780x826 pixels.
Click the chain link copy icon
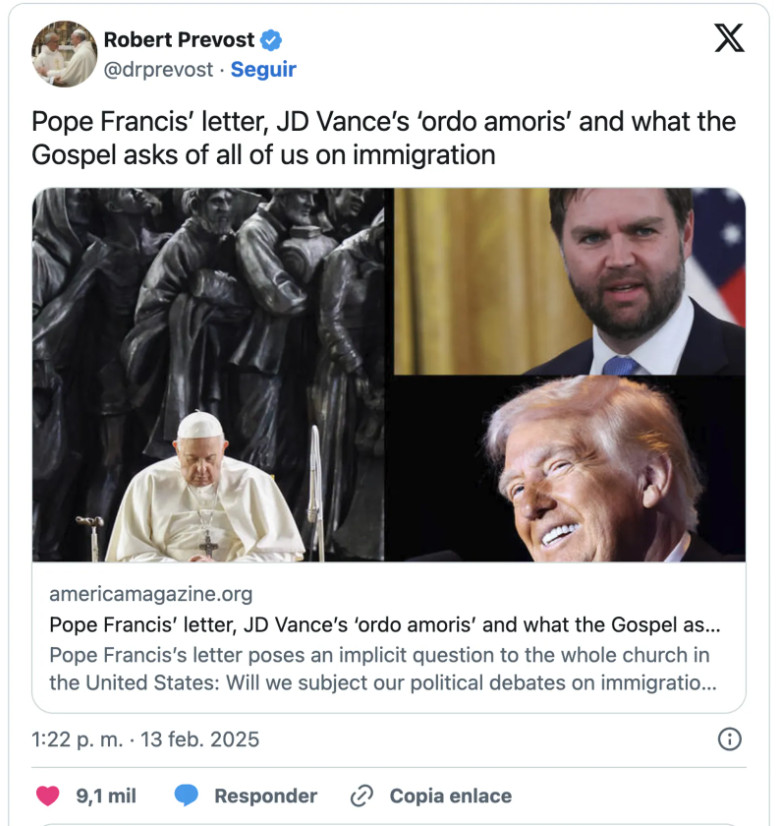tap(362, 795)
